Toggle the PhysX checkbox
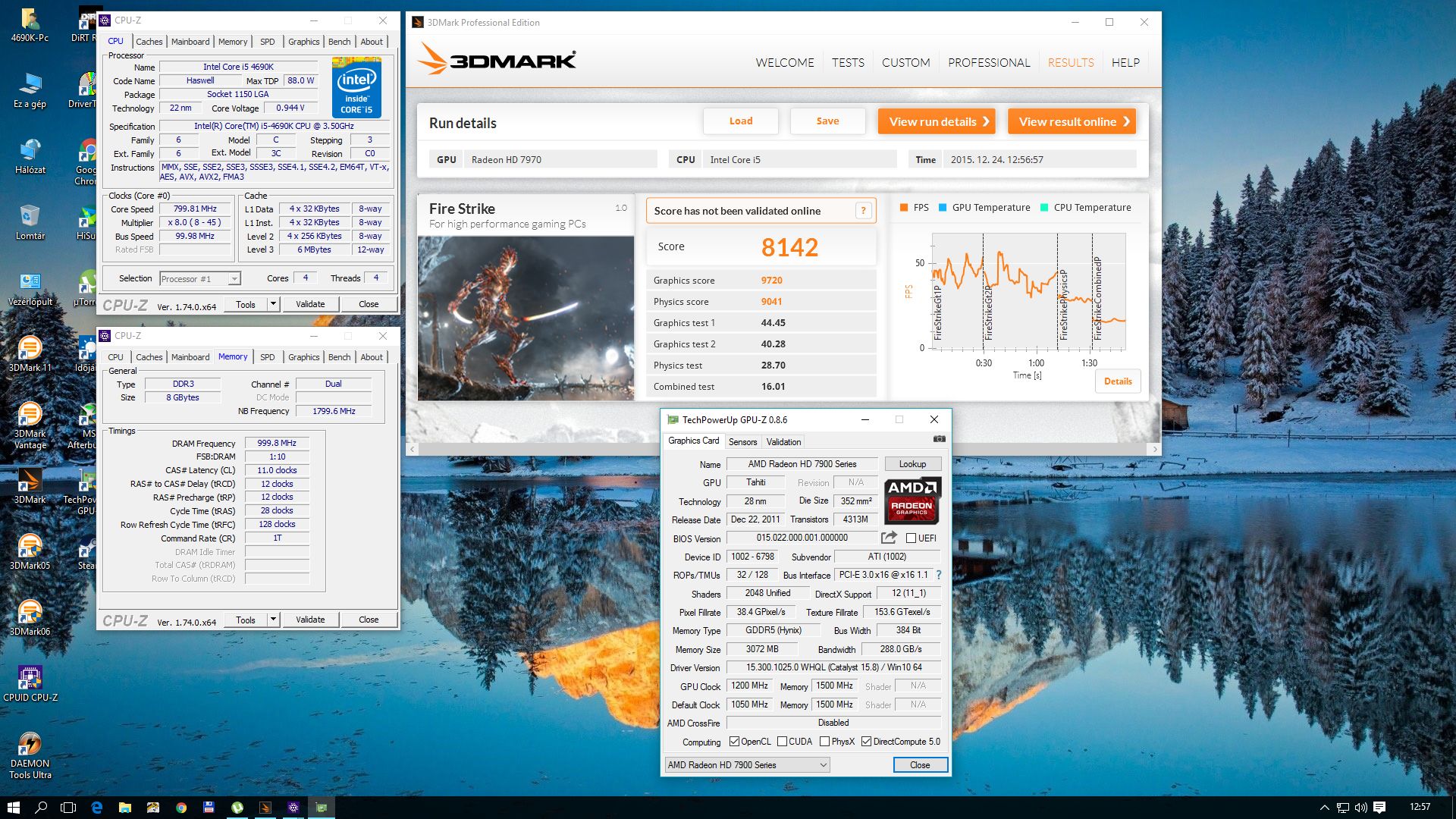The width and height of the screenshot is (1456, 819). pyautogui.click(x=825, y=742)
